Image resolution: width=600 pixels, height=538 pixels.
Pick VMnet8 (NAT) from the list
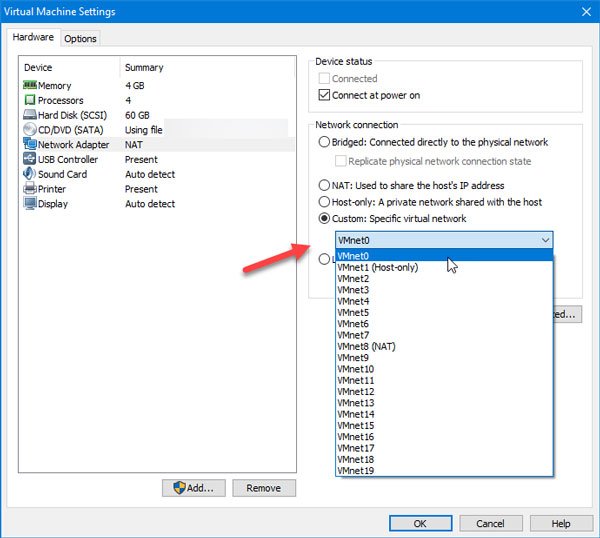[x=444, y=346]
